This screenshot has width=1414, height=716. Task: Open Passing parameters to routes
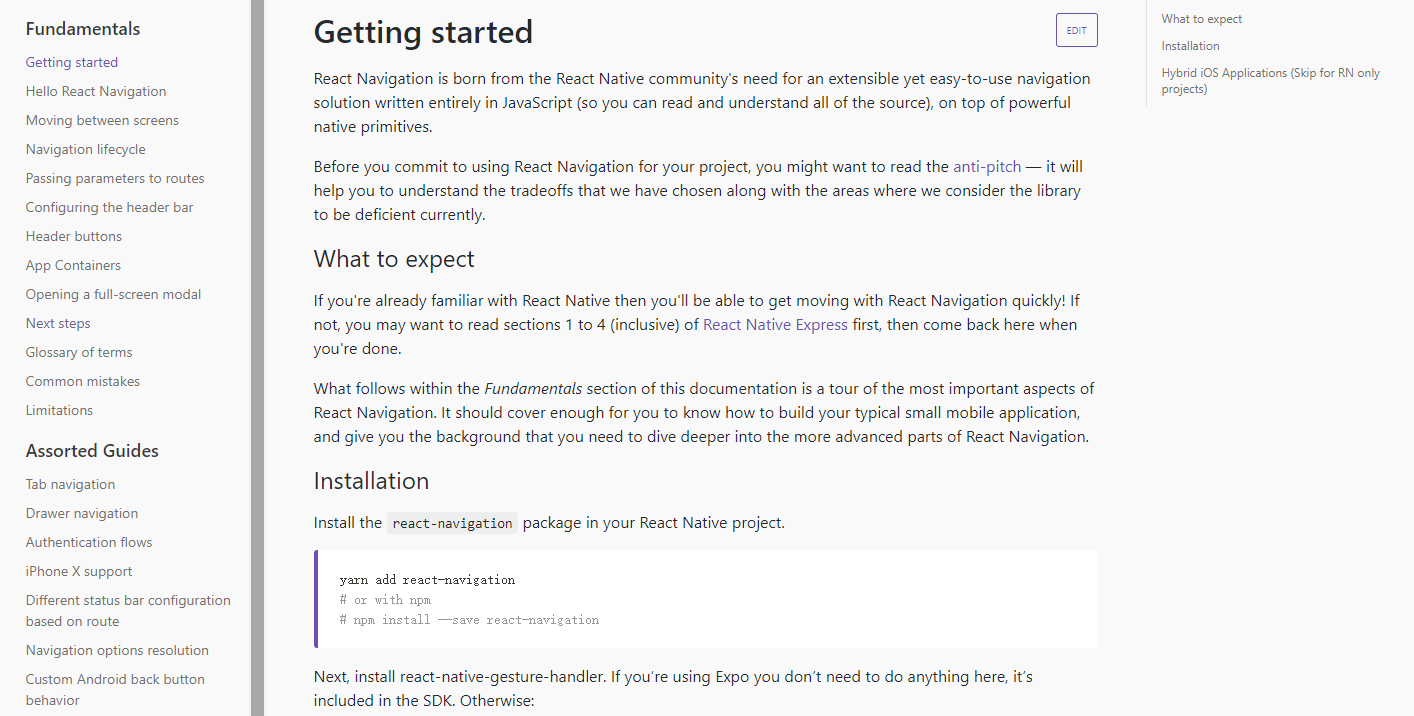point(115,178)
